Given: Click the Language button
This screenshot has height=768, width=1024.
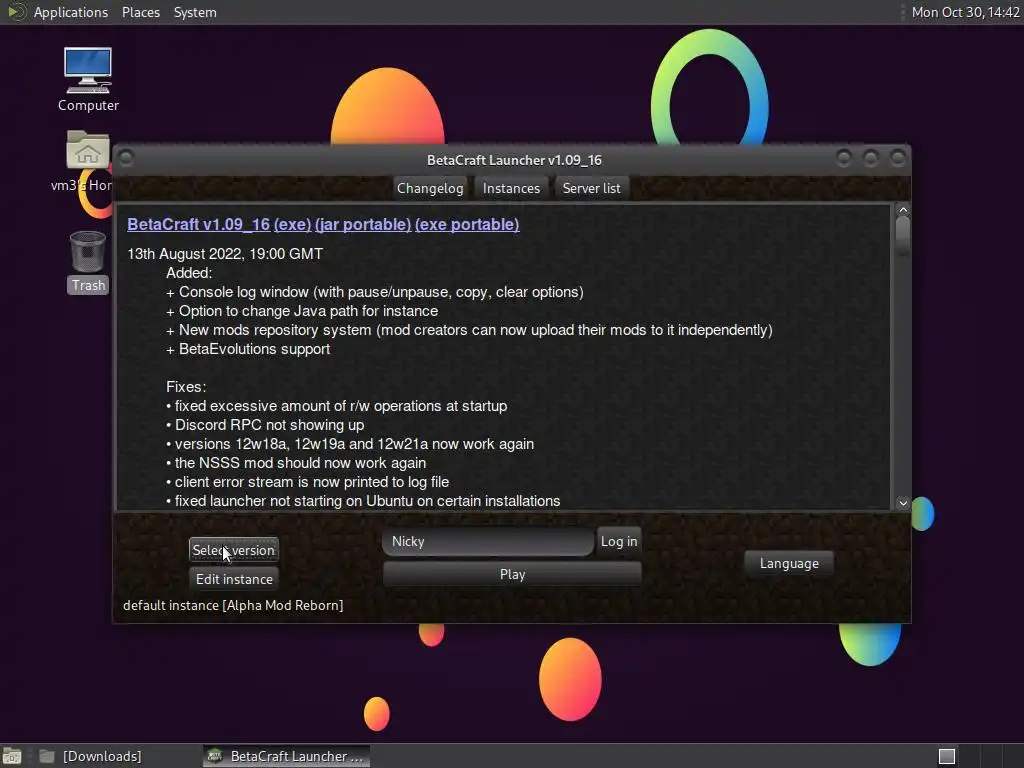Looking at the screenshot, I should (x=789, y=564).
